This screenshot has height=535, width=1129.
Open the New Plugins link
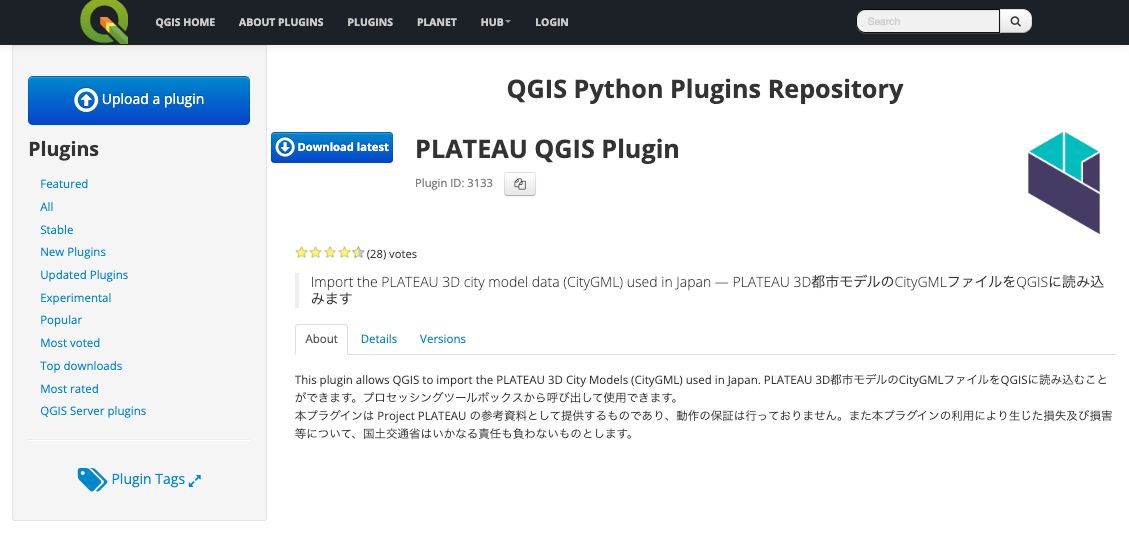[x=73, y=252]
